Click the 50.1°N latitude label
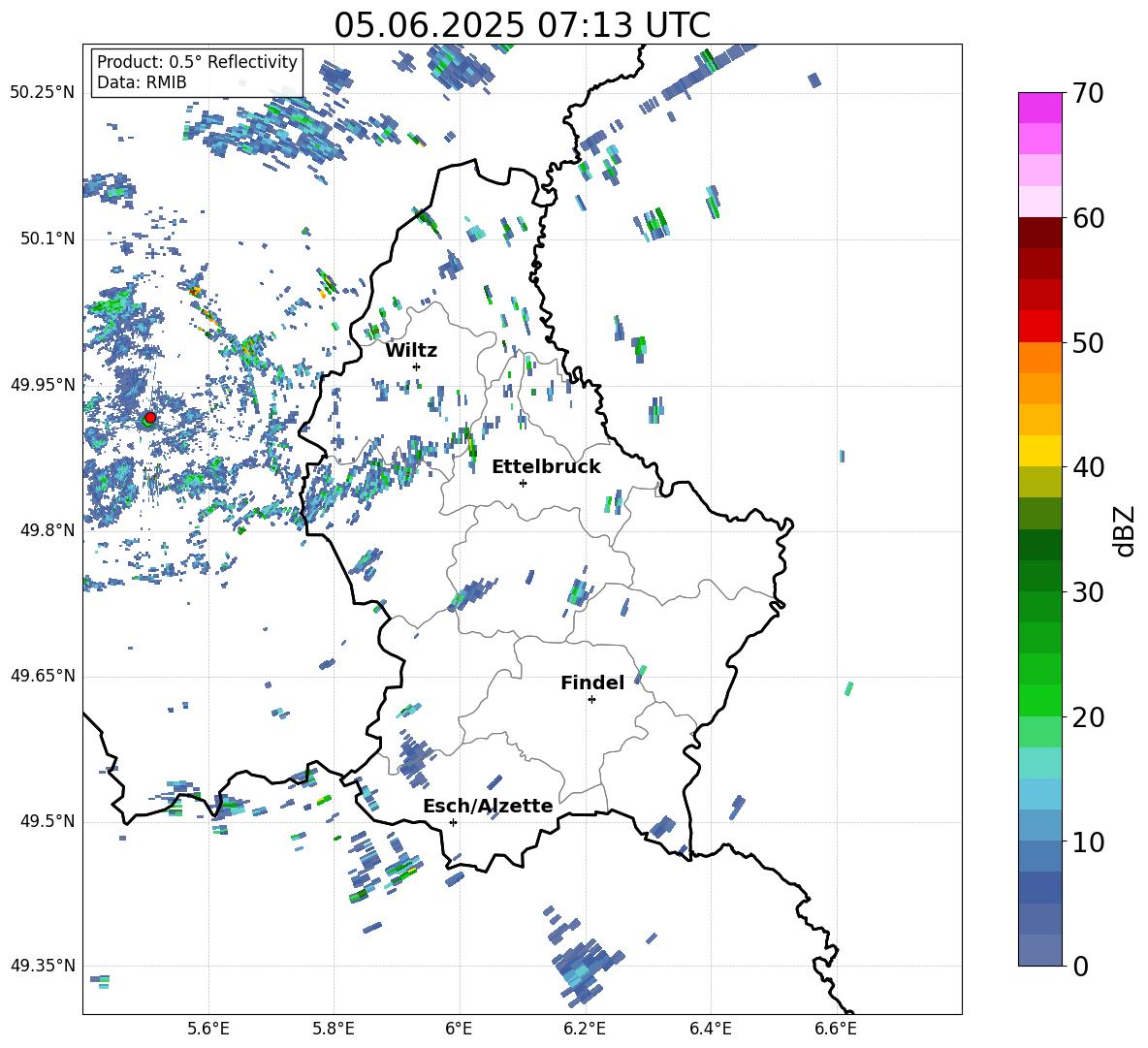The height and width of the screenshot is (1048, 1148). [x=48, y=238]
